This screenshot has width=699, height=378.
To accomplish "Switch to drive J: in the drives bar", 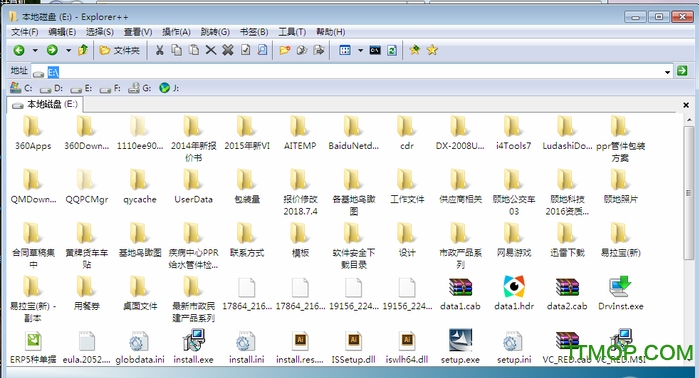I will (x=169, y=88).
